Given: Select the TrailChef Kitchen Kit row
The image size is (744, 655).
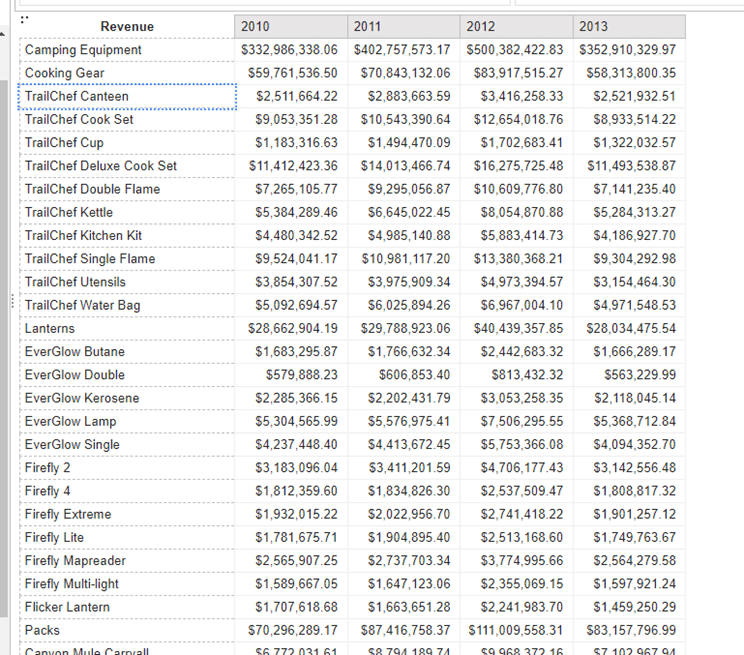Looking at the screenshot, I should (x=127, y=236).
